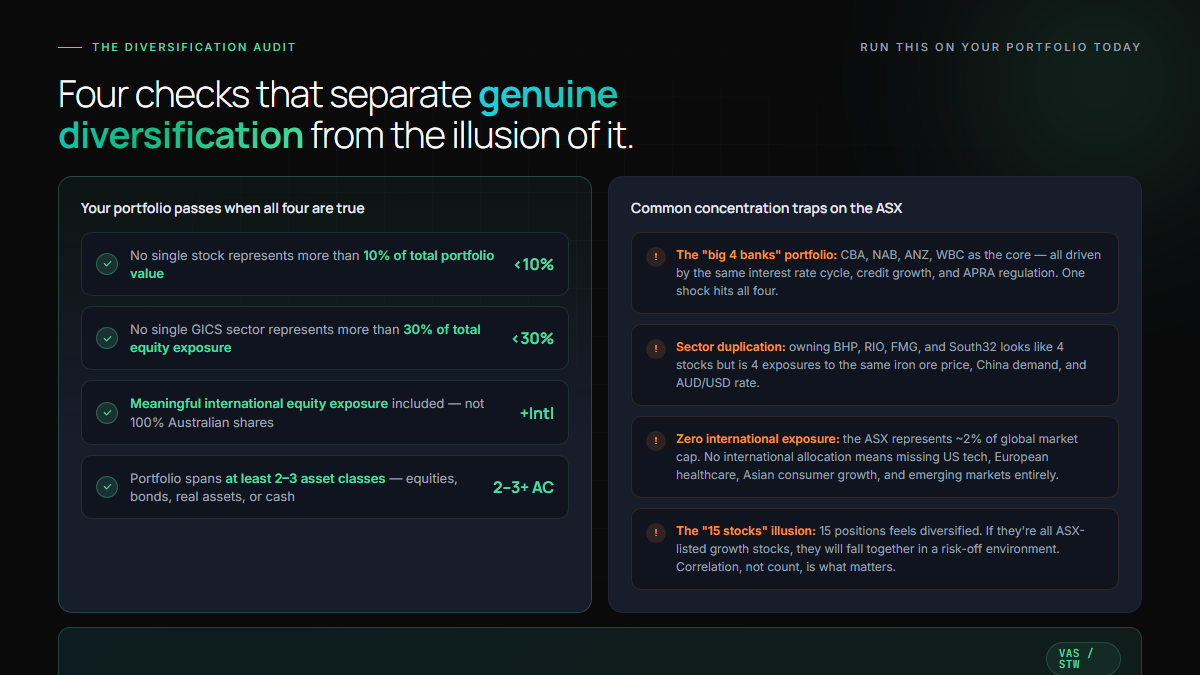This screenshot has height=675, width=1200.
Task: Select the <10% badge
Action: pos(534,264)
